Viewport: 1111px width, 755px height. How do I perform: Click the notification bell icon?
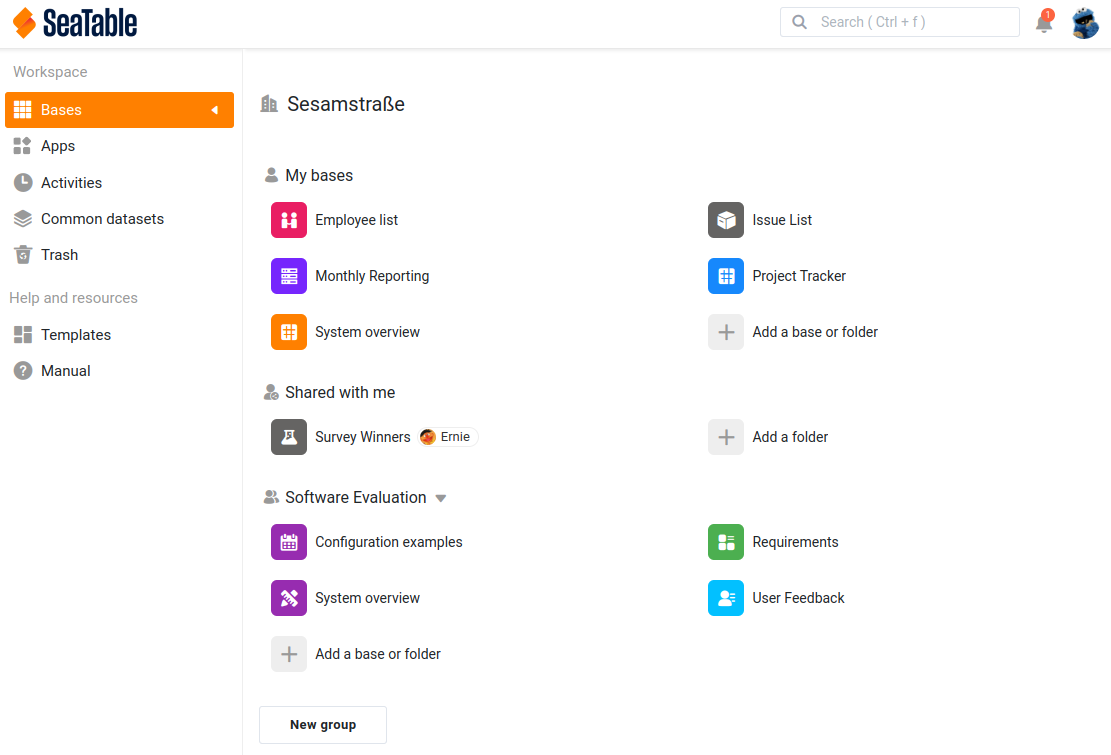pyautogui.click(x=1044, y=22)
